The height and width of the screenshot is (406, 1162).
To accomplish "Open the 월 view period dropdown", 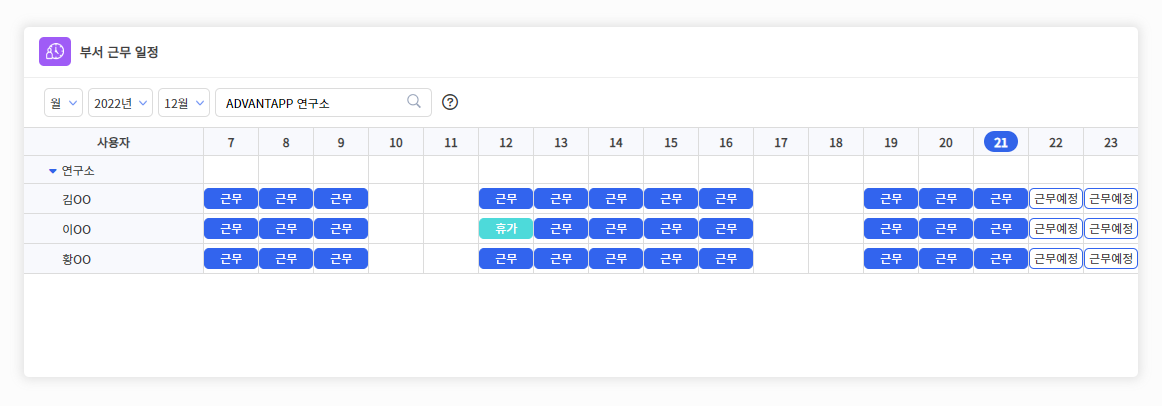I will click(63, 103).
